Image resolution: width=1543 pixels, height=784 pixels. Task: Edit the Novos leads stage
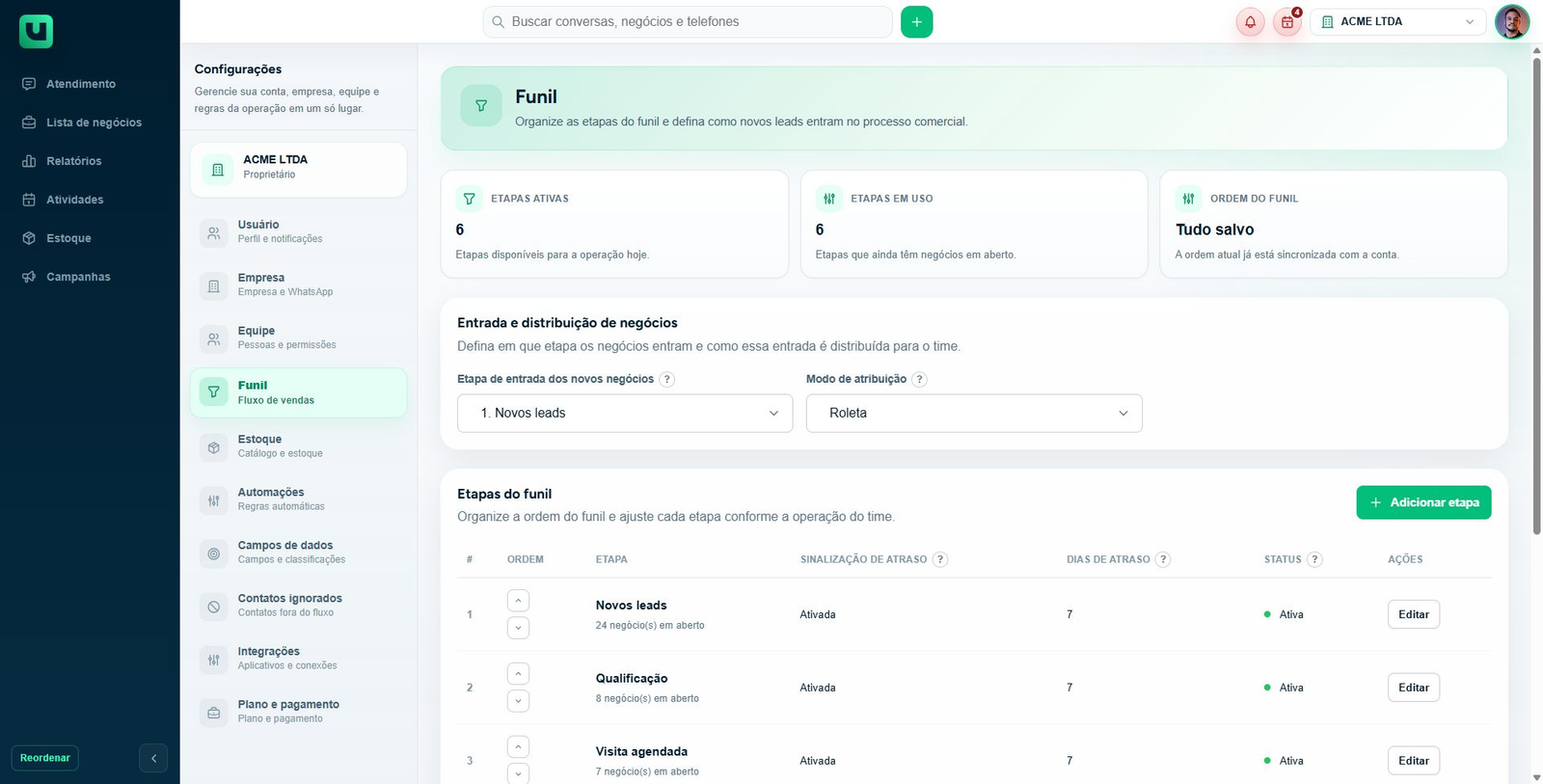pyautogui.click(x=1414, y=614)
